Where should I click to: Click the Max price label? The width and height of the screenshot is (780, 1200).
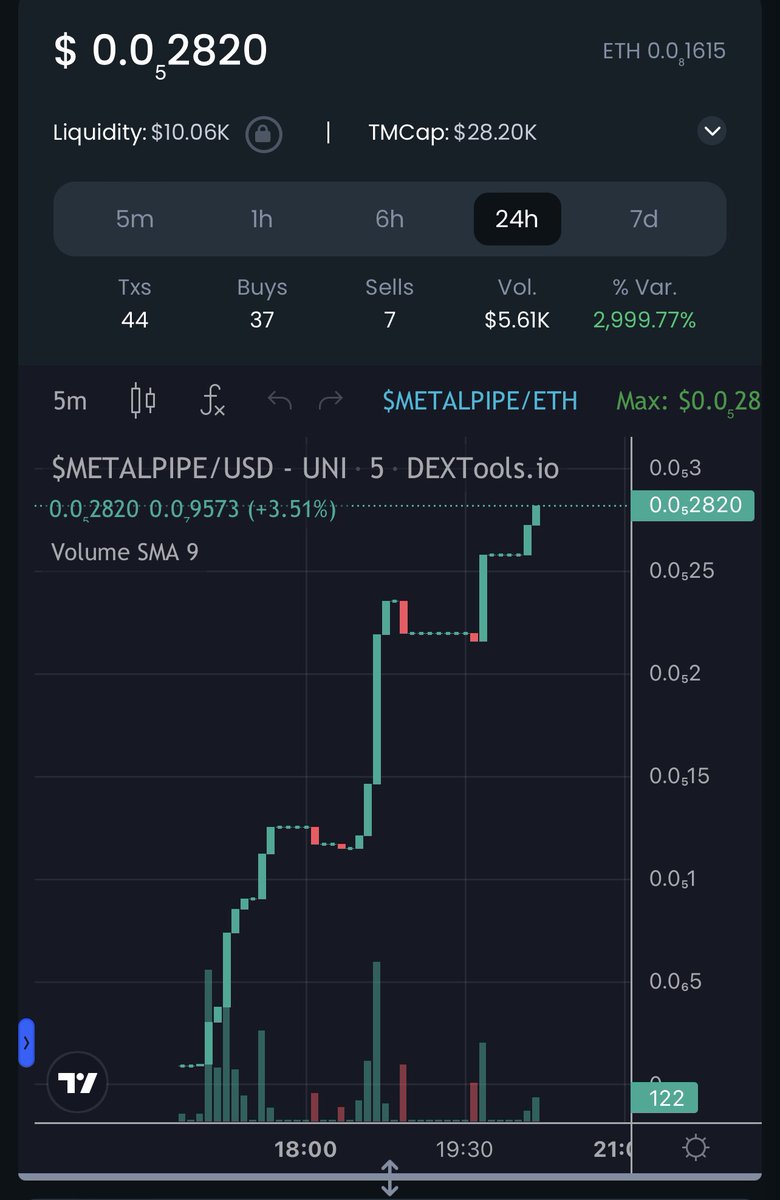coord(689,402)
